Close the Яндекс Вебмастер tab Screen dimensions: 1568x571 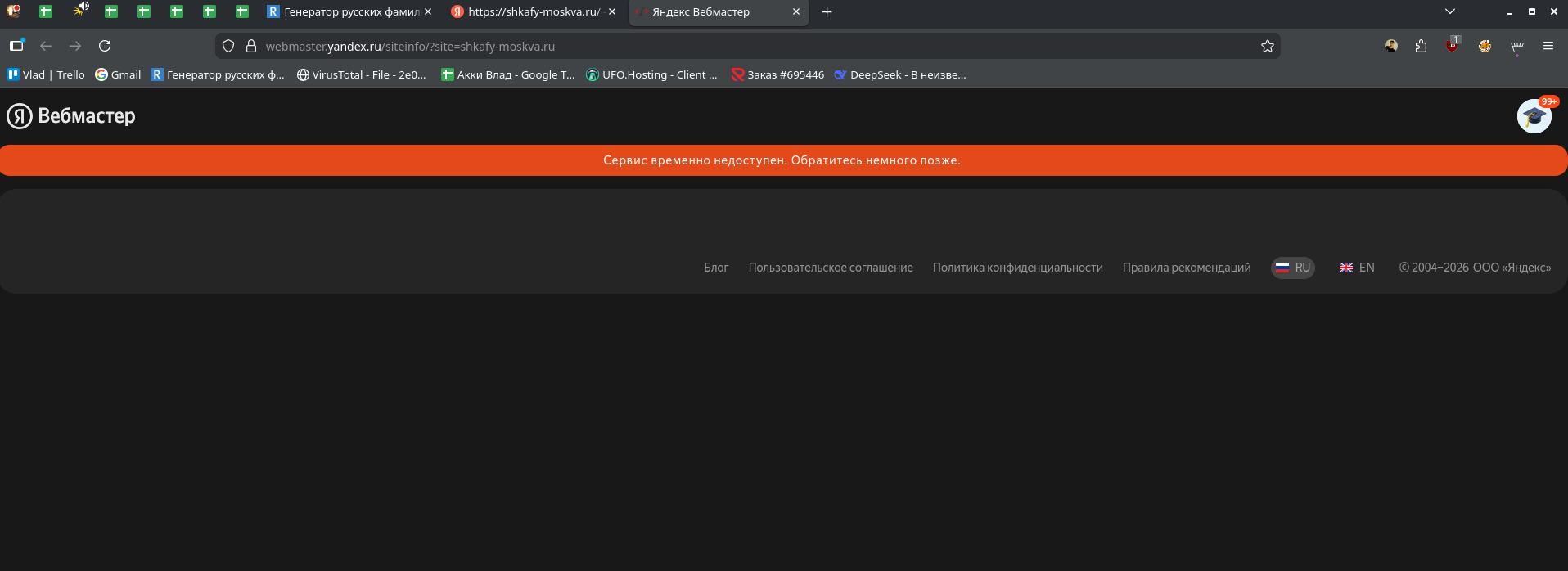796,11
